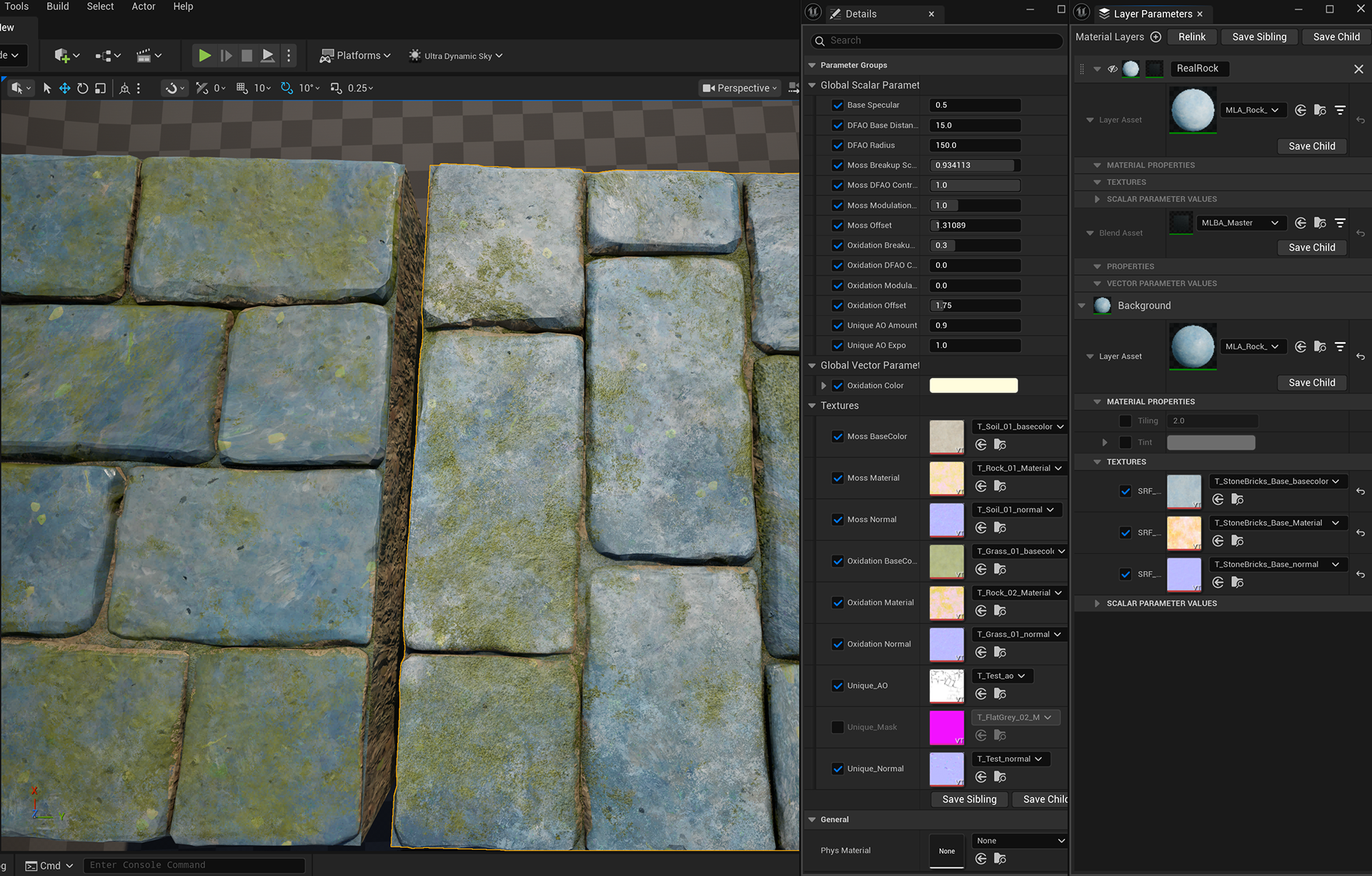Click add Material Layer plus icon

(1155, 37)
